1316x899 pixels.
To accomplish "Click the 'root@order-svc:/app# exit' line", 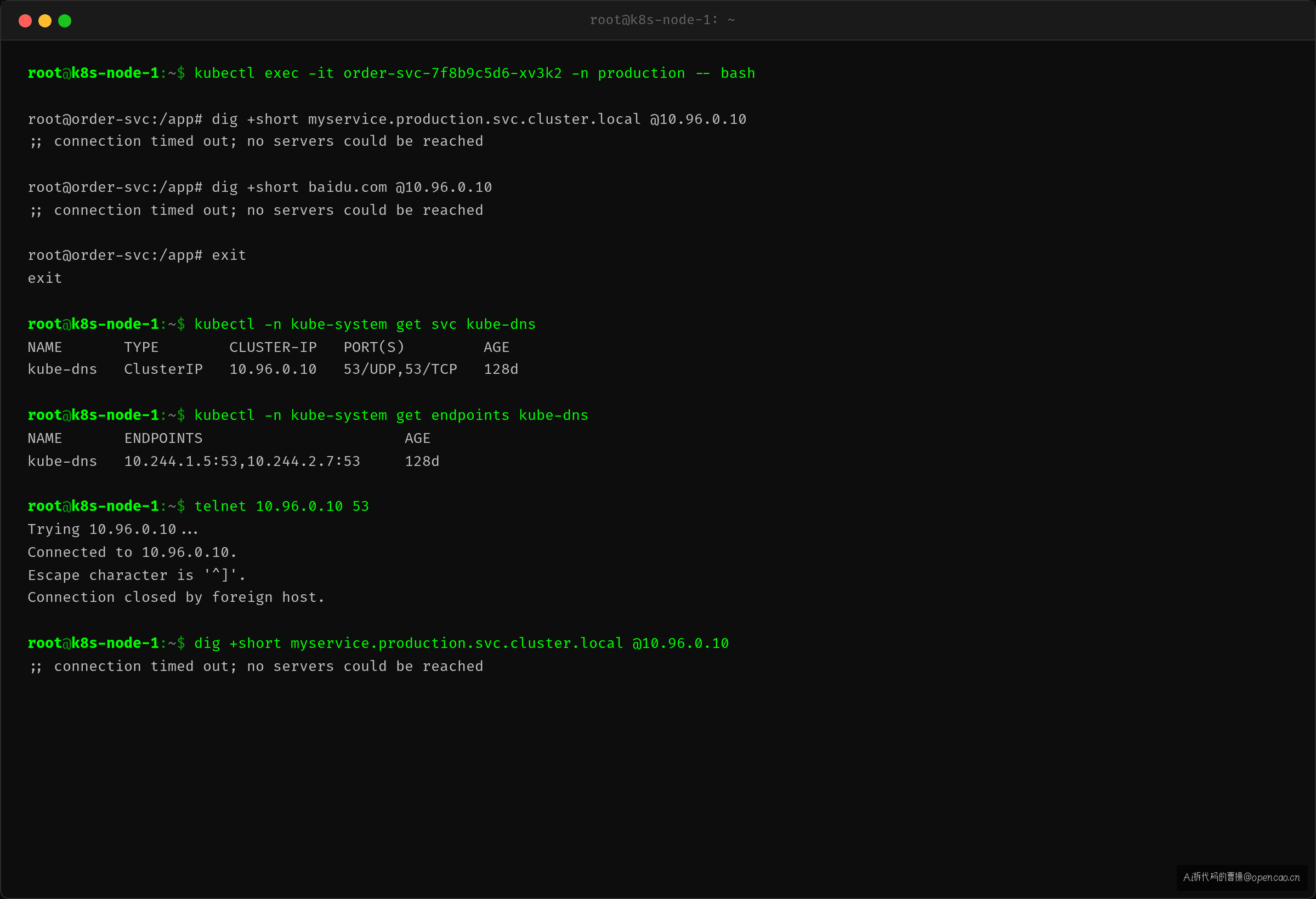I will [137, 255].
